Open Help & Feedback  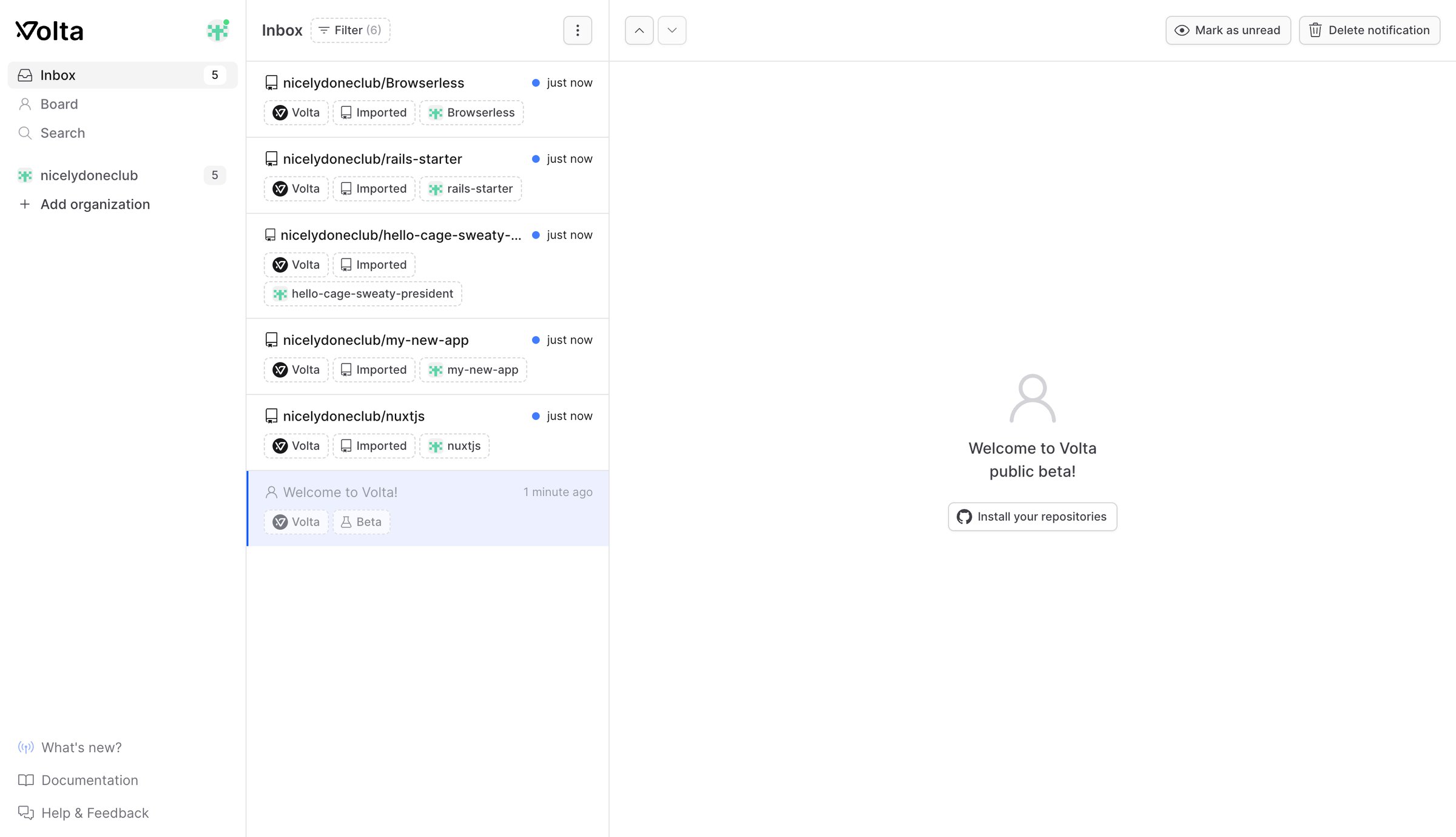[83, 813]
